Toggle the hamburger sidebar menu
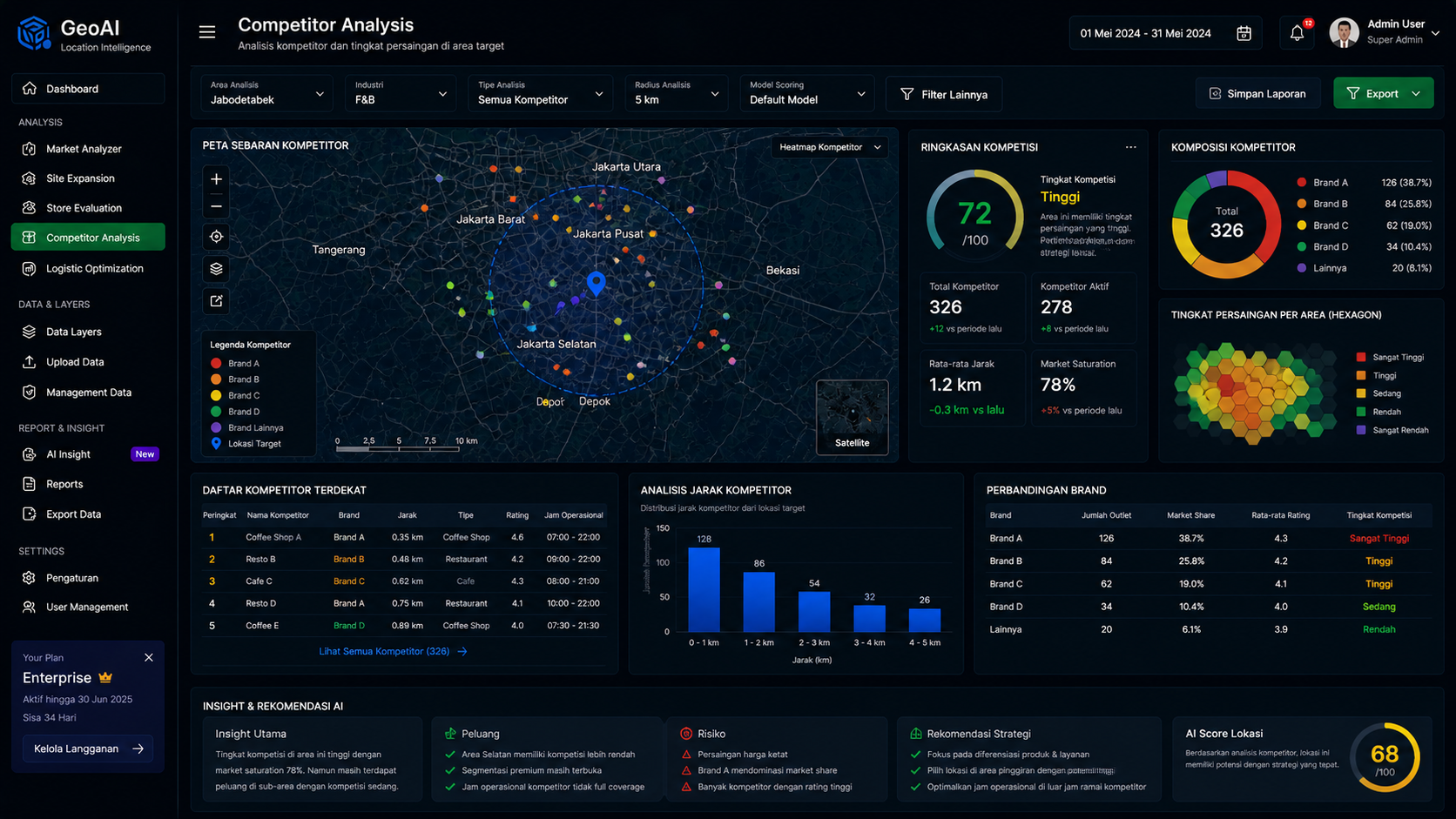Screen dimensions: 1456x819 [x=207, y=32]
